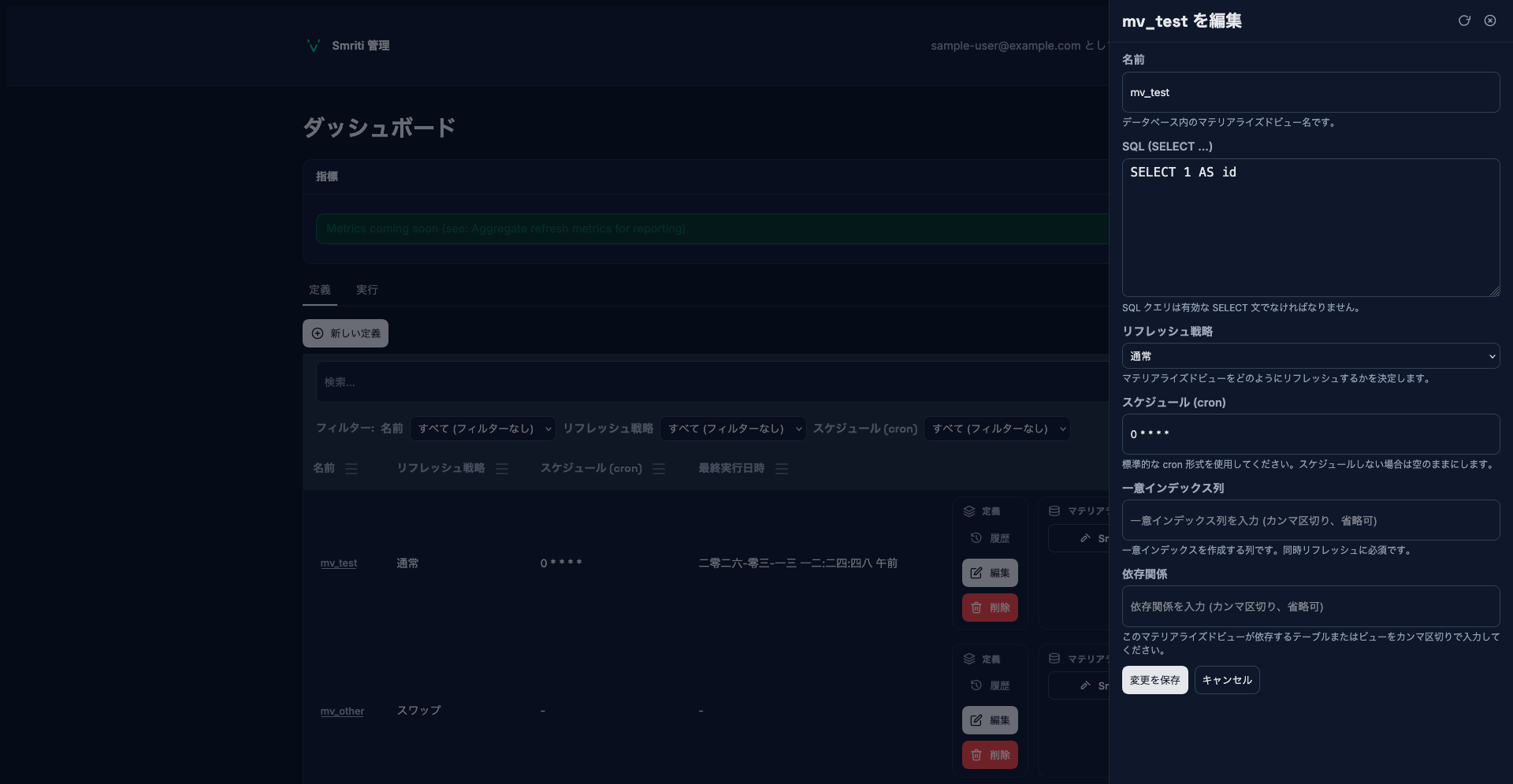The height and width of the screenshot is (784, 1513).
Task: Open 履歴 for the mv_test row
Action: 990,538
